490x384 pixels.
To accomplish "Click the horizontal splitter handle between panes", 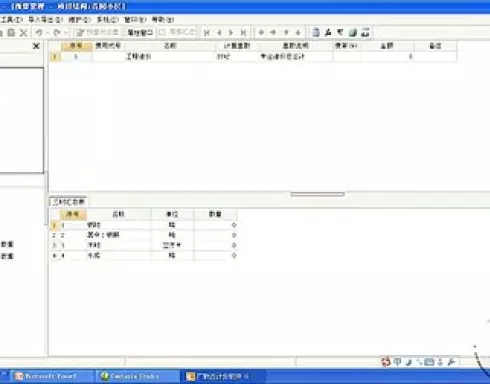I will click(317, 194).
